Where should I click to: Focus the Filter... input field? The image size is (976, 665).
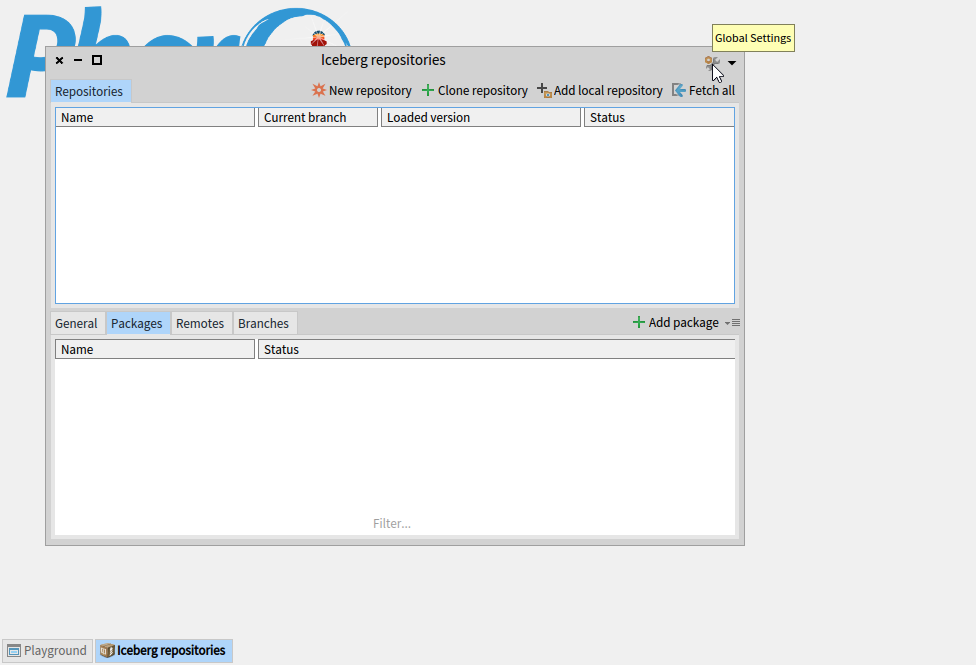coord(395,524)
